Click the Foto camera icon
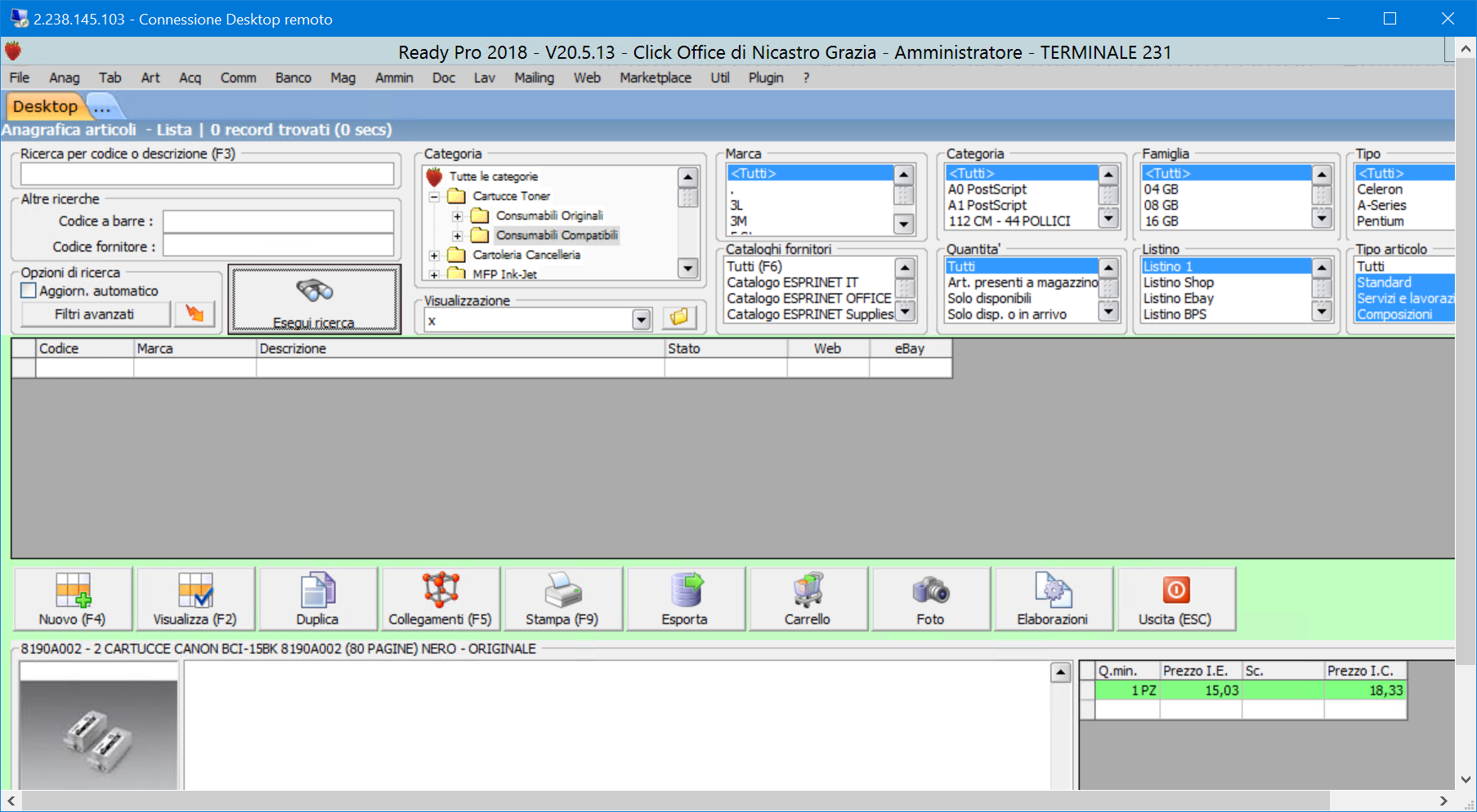 [931, 590]
